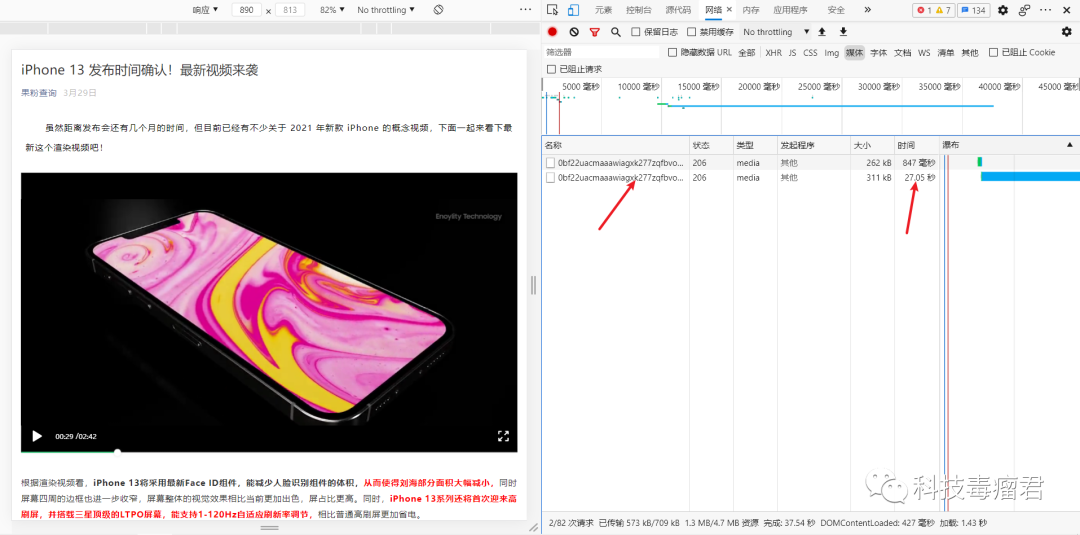
Task: Clear the network log
Action: (574, 32)
